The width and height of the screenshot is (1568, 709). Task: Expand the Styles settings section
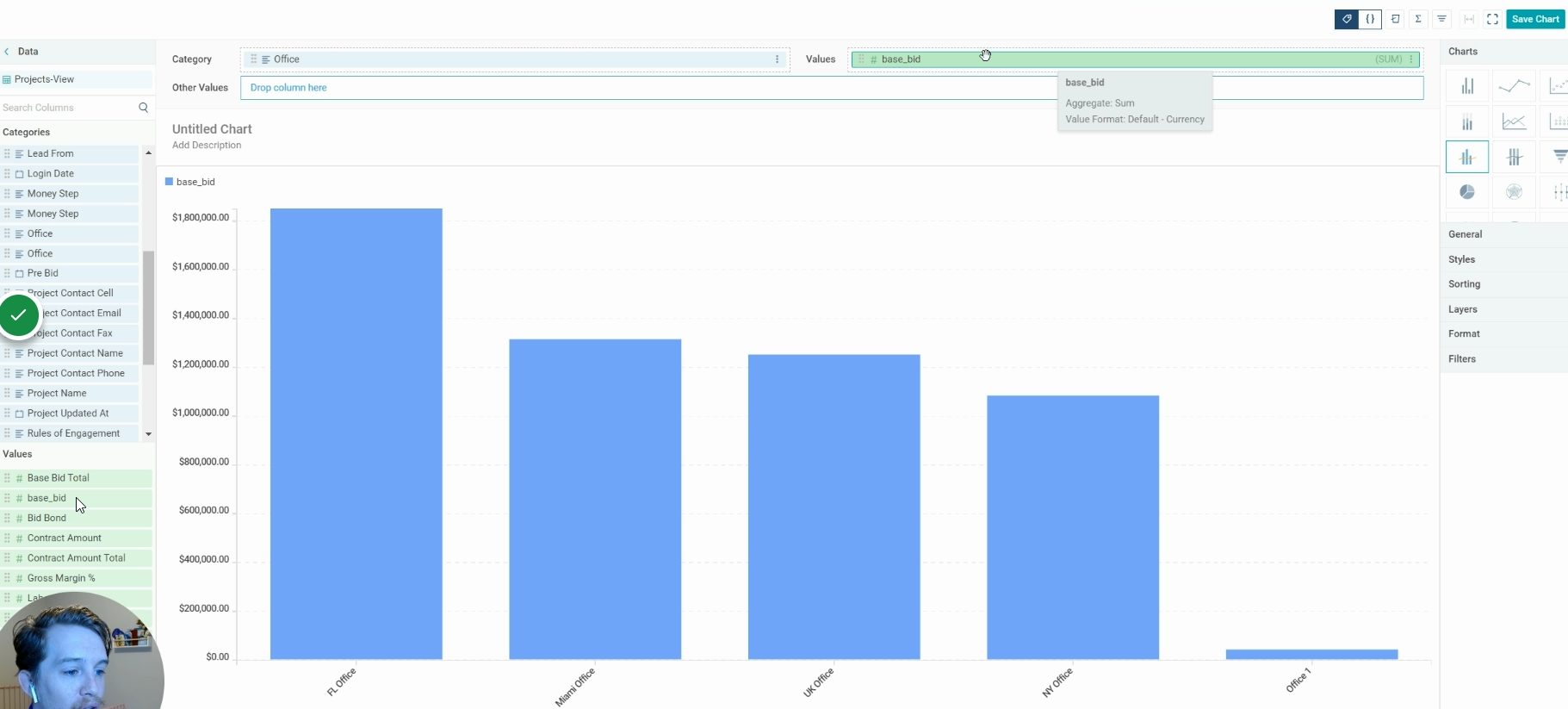1503,259
